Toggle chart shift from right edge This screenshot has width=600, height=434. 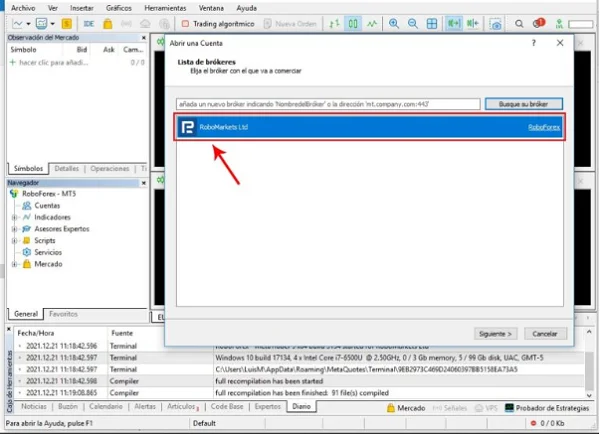click(x=473, y=24)
